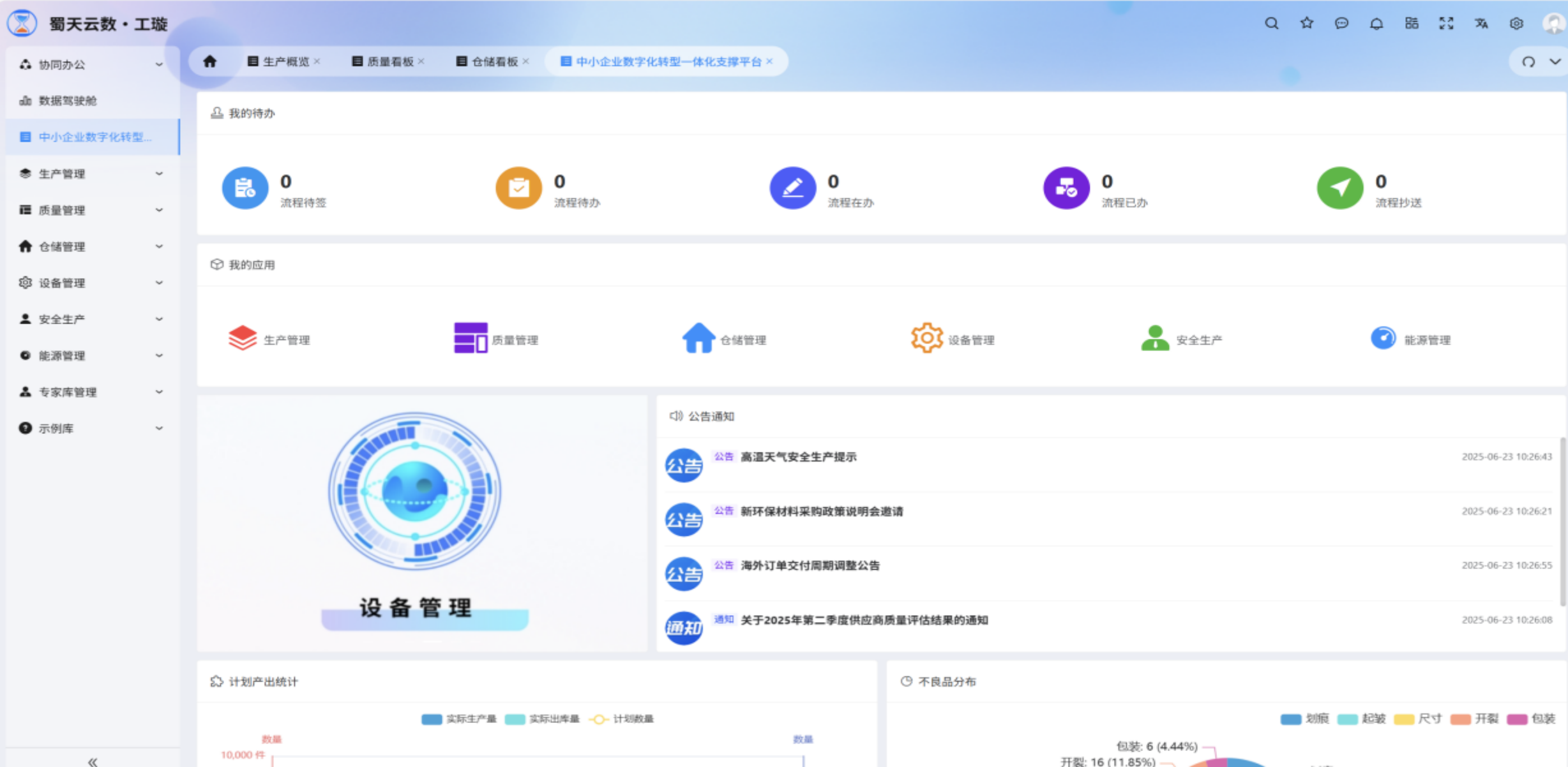
Task: Open 数据驾驶舱 in the sidebar
Action: pyautogui.click(x=67, y=101)
